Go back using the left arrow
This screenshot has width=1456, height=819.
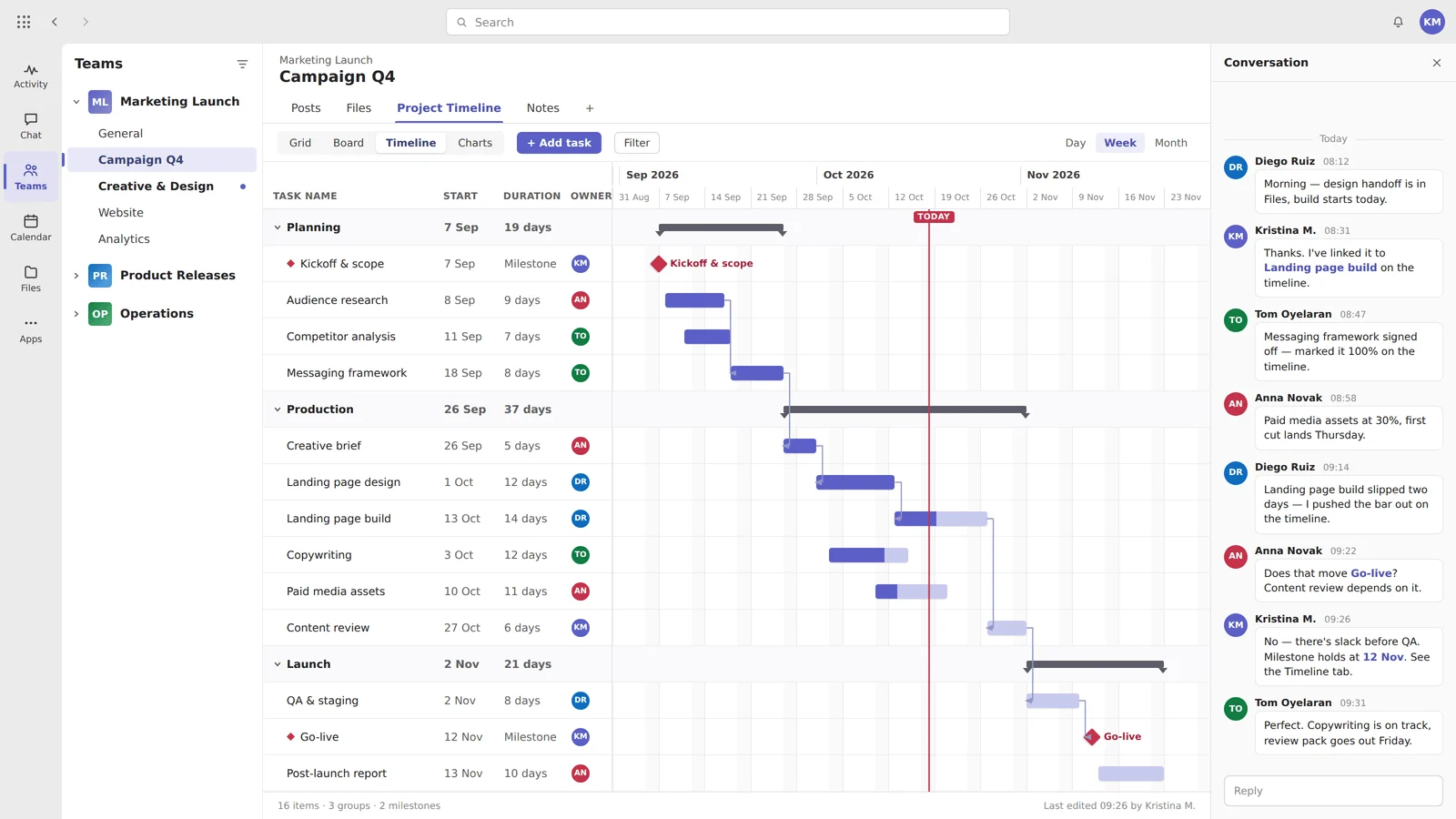click(x=55, y=22)
